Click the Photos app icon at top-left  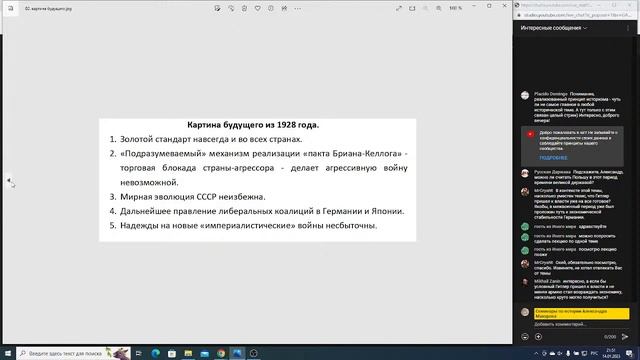click(11, 8)
